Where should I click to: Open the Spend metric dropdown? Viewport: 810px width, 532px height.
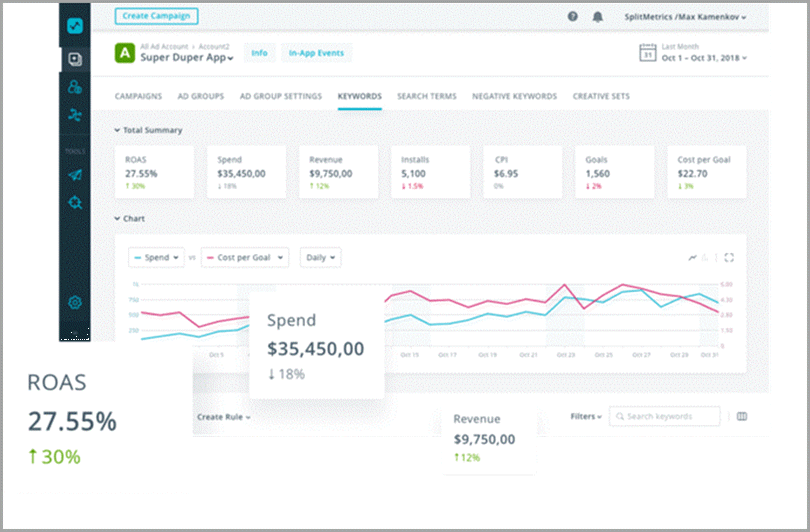[x=156, y=258]
